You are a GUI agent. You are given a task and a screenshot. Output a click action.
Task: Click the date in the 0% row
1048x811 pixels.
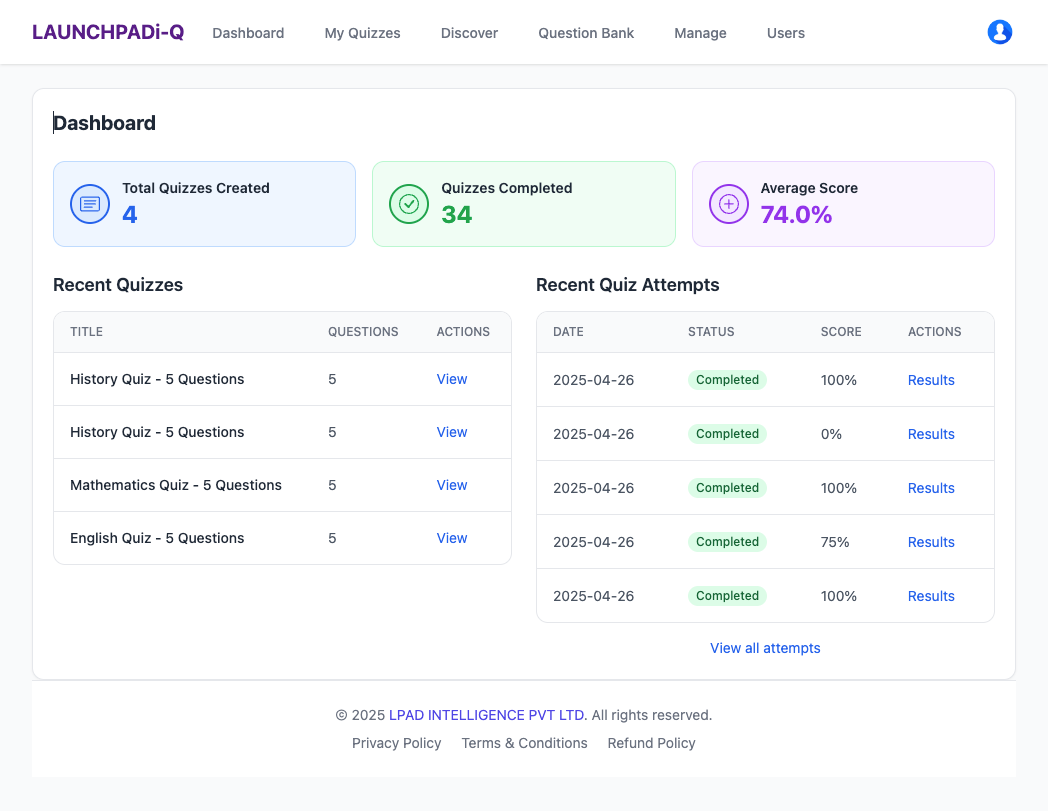(x=594, y=434)
